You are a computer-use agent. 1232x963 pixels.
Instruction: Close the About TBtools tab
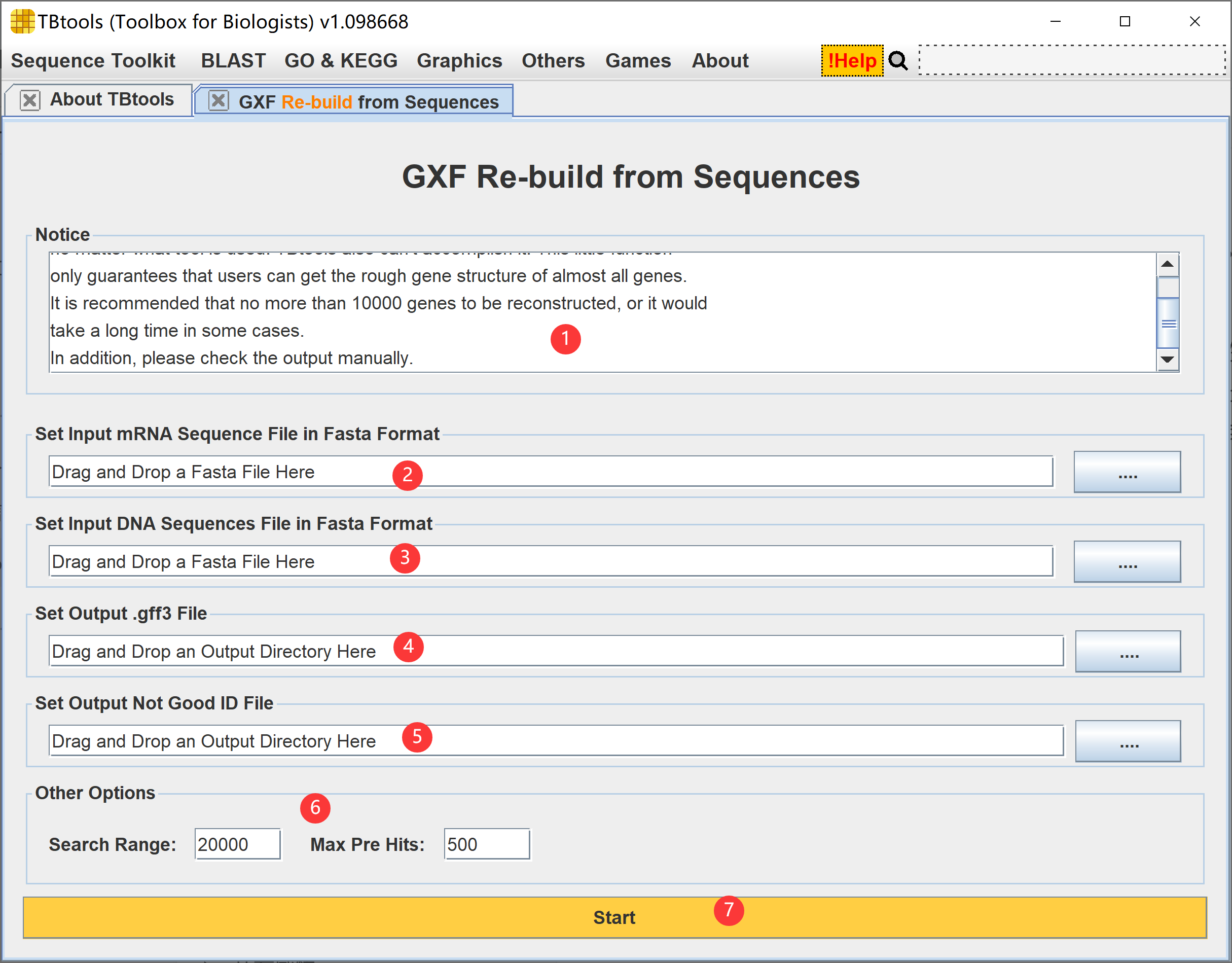pyautogui.click(x=30, y=100)
